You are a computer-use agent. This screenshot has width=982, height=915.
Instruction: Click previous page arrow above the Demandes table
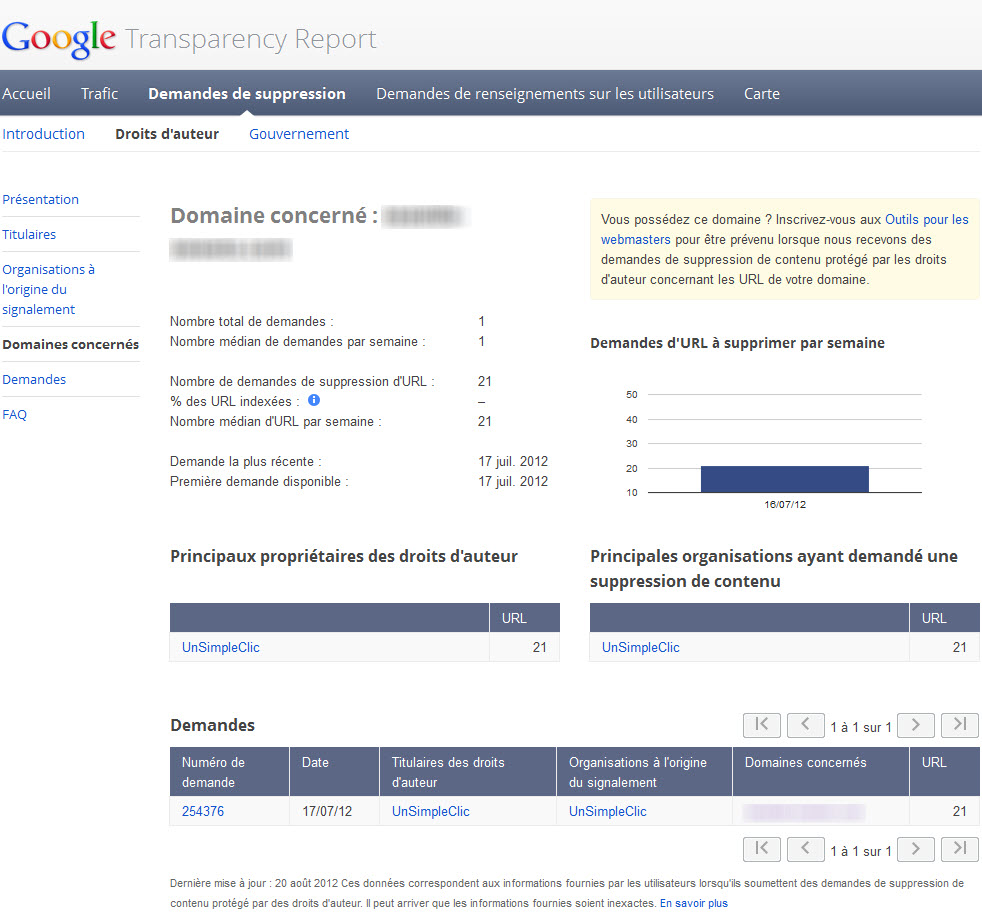coord(805,725)
